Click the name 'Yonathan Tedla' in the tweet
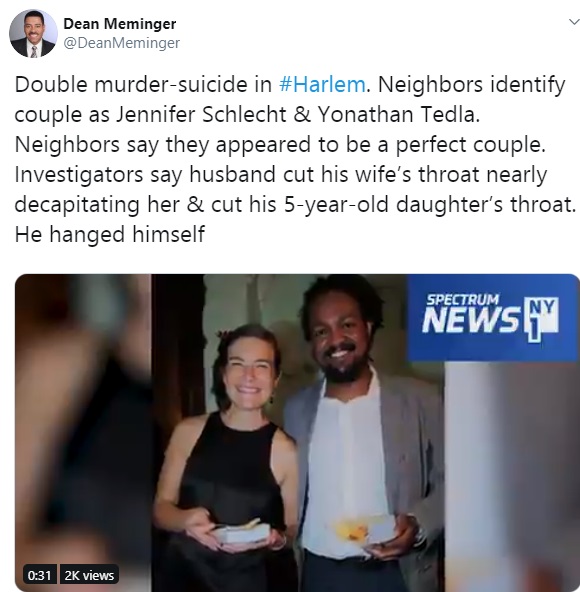 399,114
